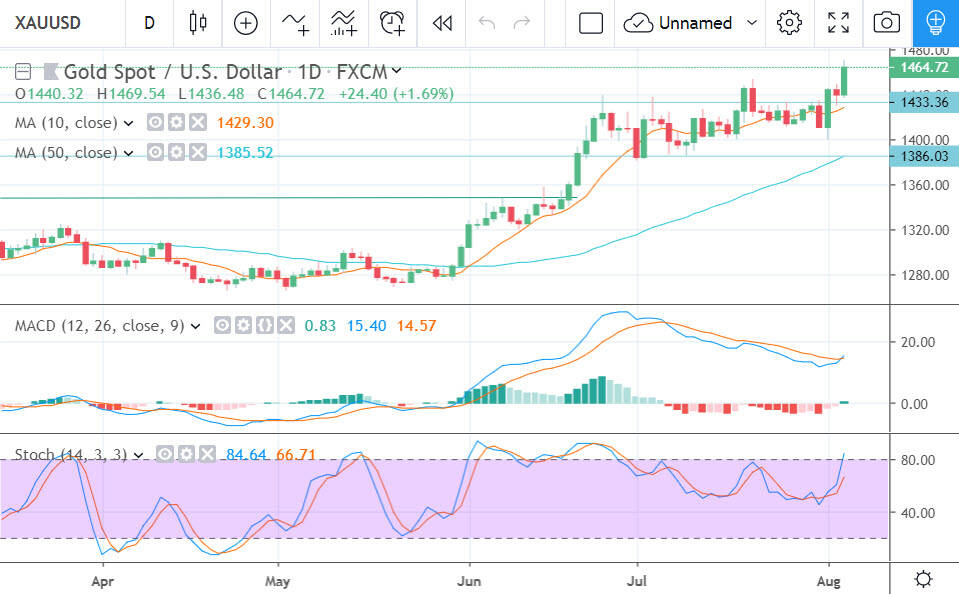Toggle MACD indicator visibility
This screenshot has width=959, height=594.
[222, 325]
